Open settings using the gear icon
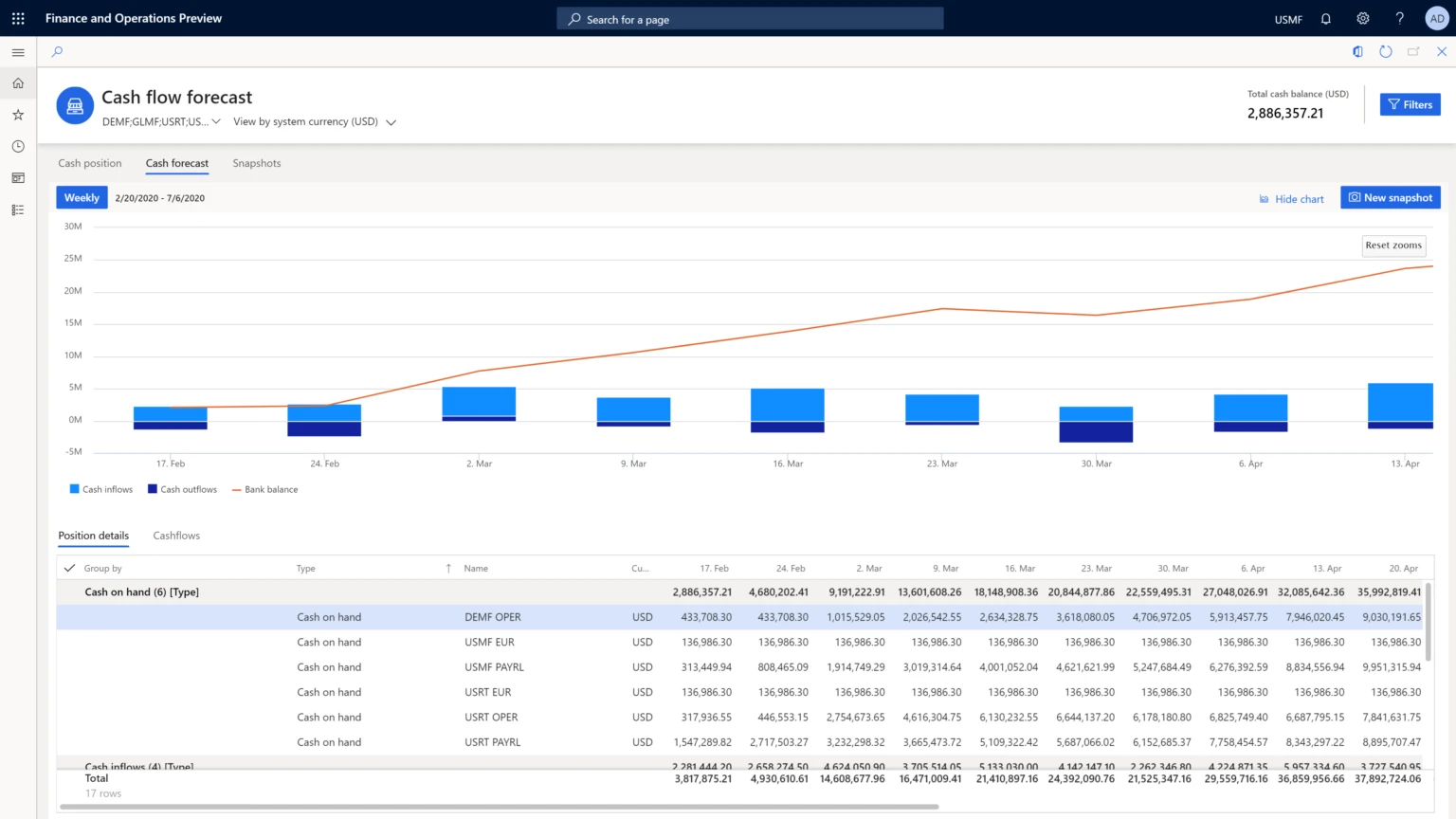Screen dimensions: 1456x819 1362,18
